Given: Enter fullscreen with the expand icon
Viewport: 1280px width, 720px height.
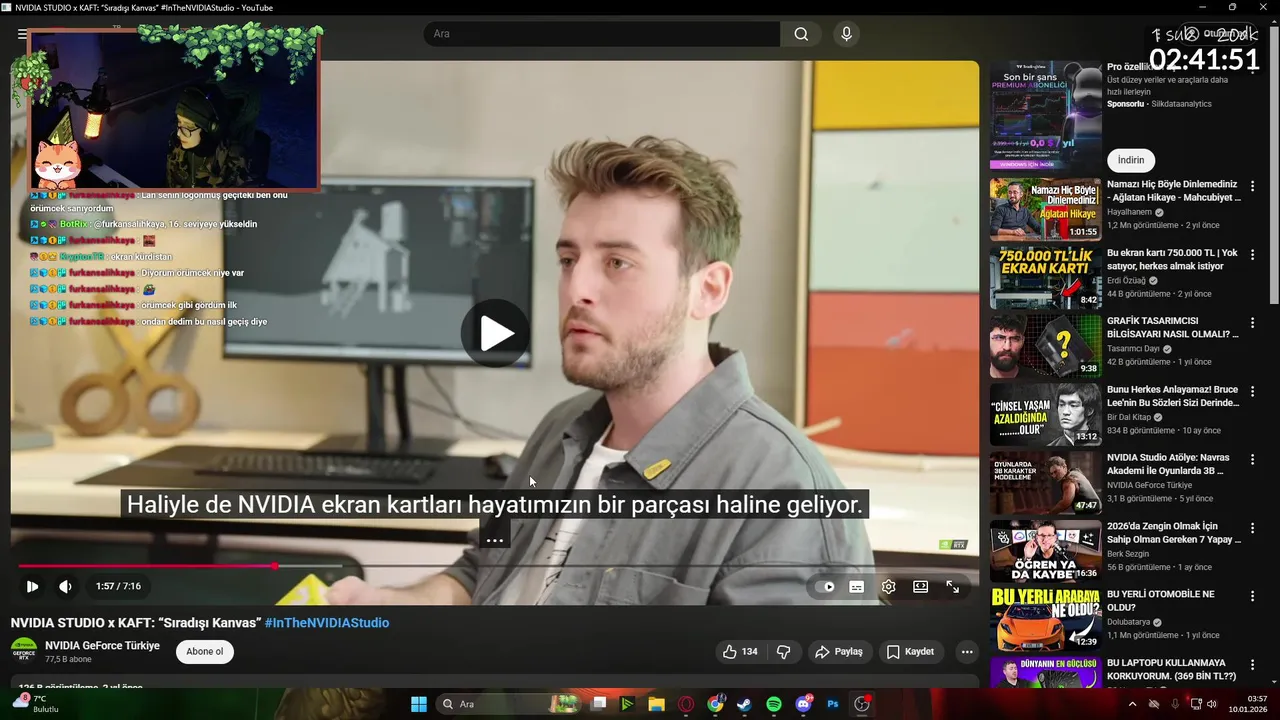Looking at the screenshot, I should coord(953,587).
